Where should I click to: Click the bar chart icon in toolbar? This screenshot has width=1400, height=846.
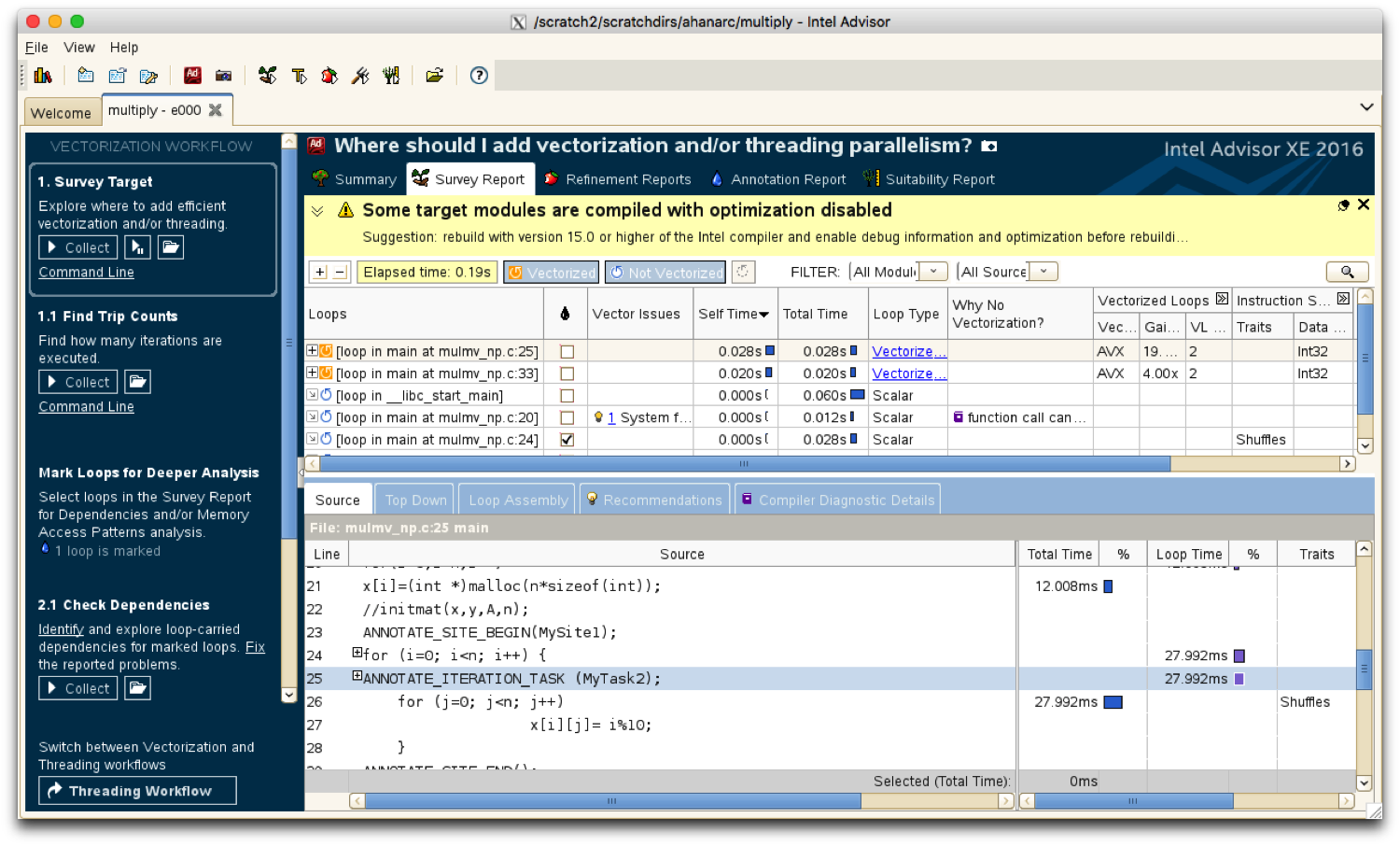coord(43,76)
